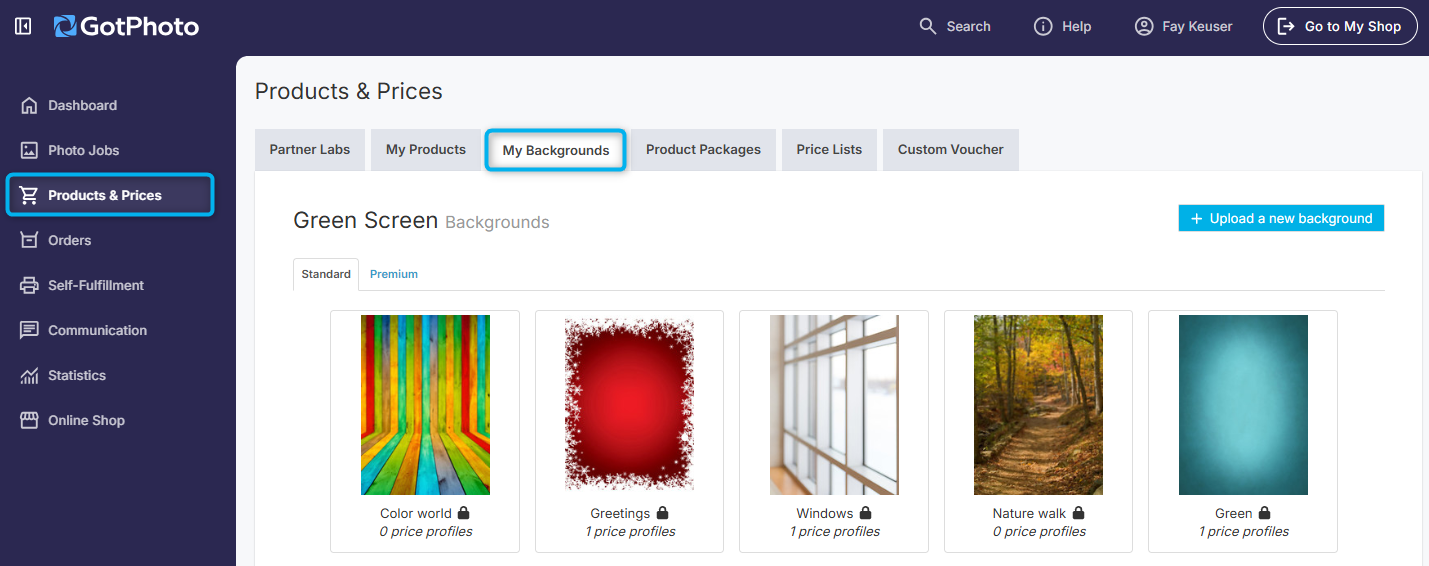Click the Products & Prices page heading
The width and height of the screenshot is (1429, 566).
click(x=349, y=91)
